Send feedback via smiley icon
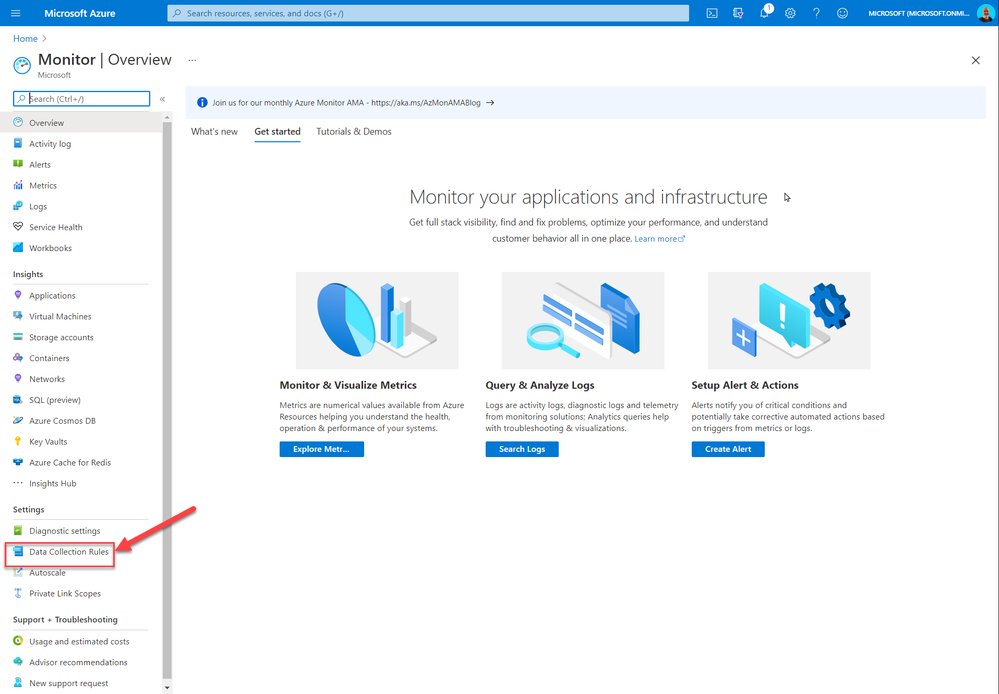Image resolution: width=999 pixels, height=694 pixels. pyautogui.click(x=842, y=13)
